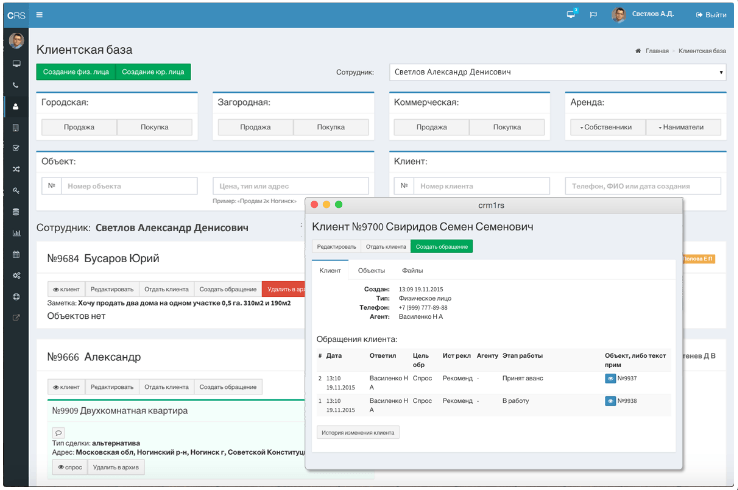Click Создание юр. лица button

tap(153, 72)
